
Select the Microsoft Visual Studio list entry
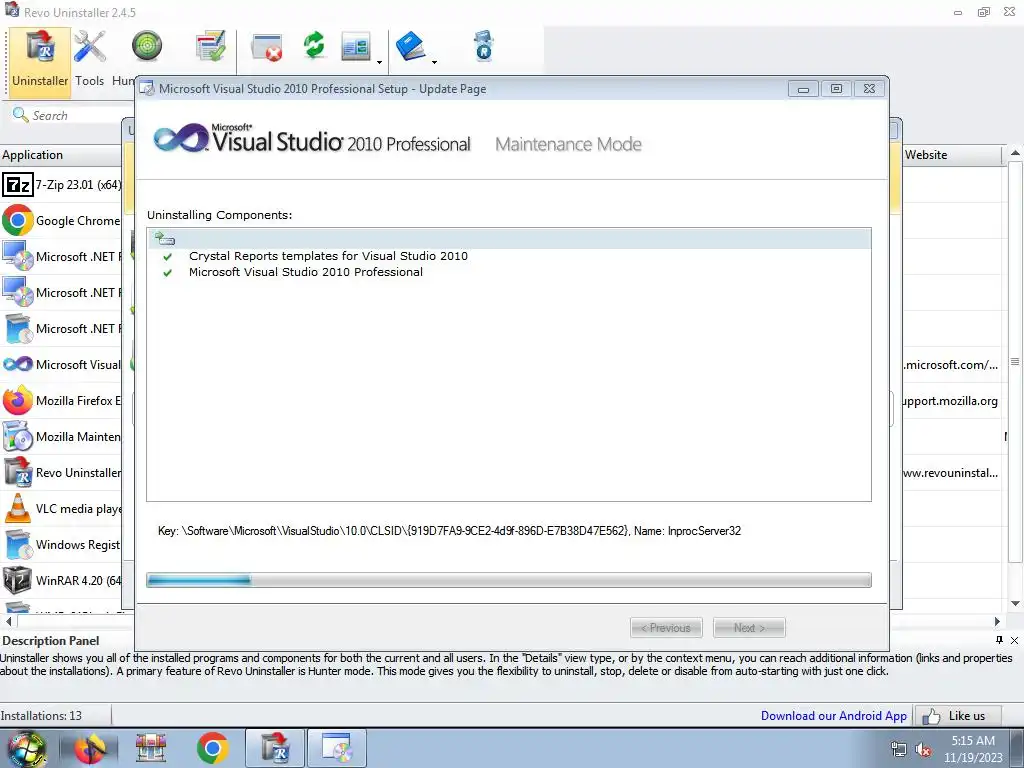tap(61, 364)
